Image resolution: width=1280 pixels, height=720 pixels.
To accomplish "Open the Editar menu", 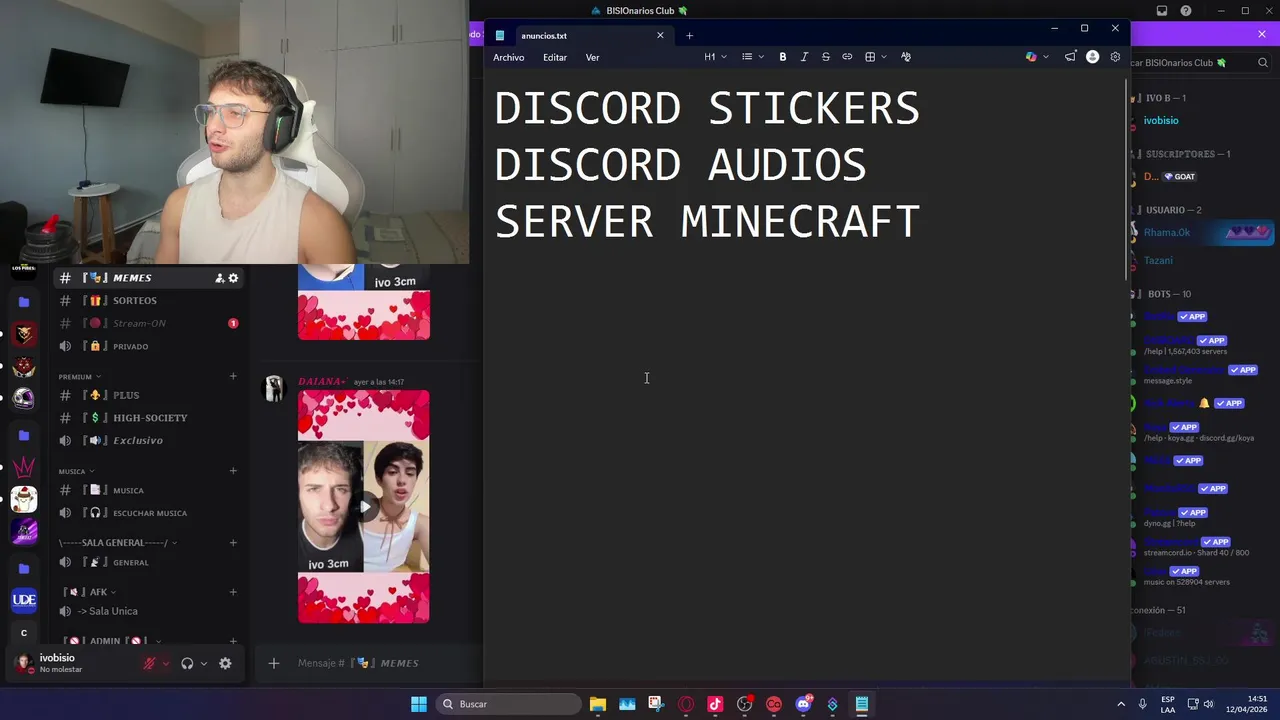I will (555, 57).
